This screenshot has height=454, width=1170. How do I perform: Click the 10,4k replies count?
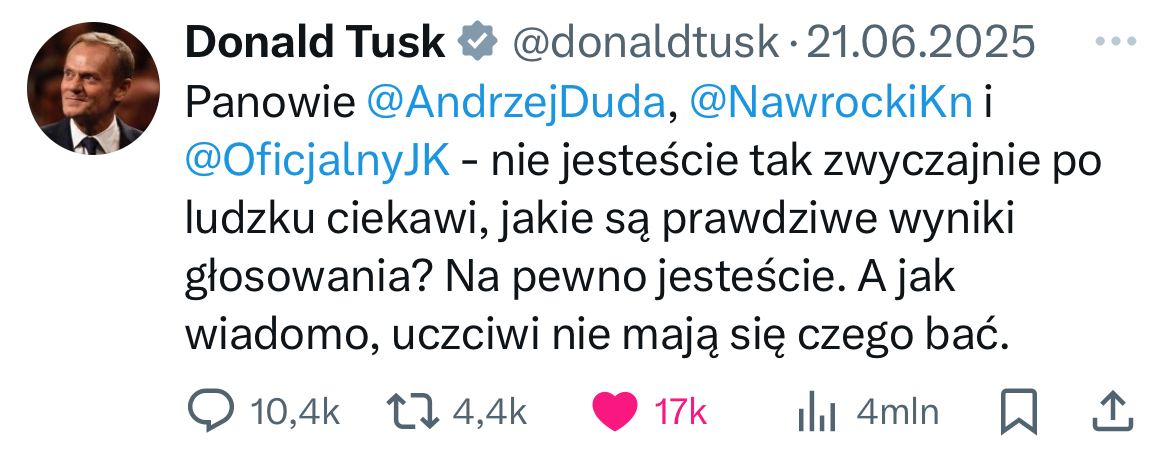coord(295,411)
